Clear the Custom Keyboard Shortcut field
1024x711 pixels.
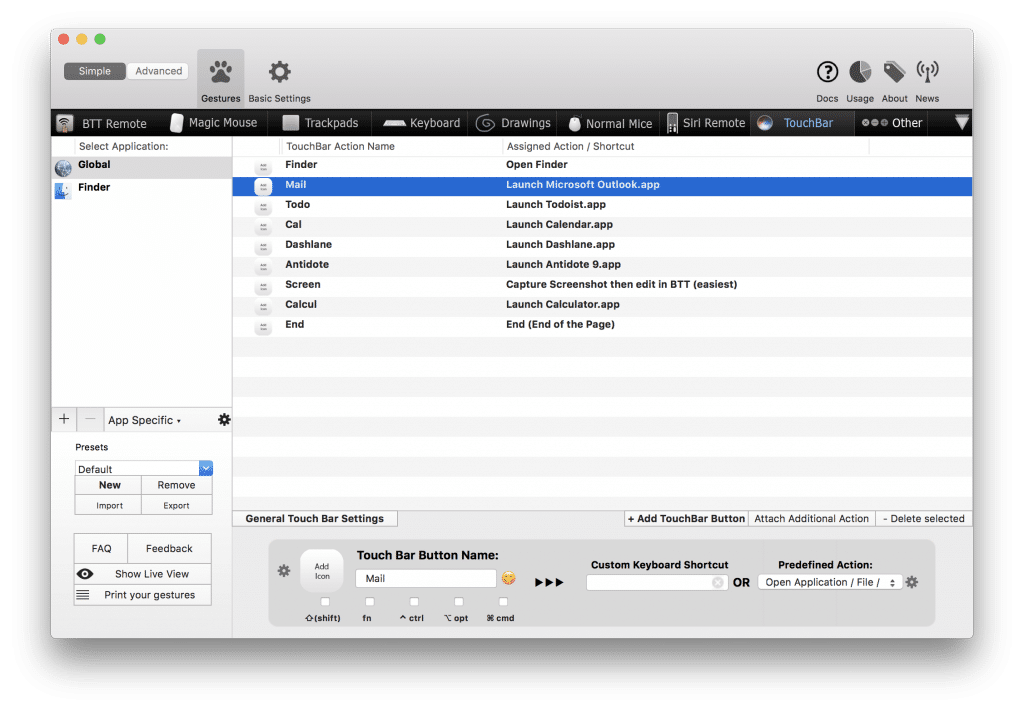[x=718, y=582]
